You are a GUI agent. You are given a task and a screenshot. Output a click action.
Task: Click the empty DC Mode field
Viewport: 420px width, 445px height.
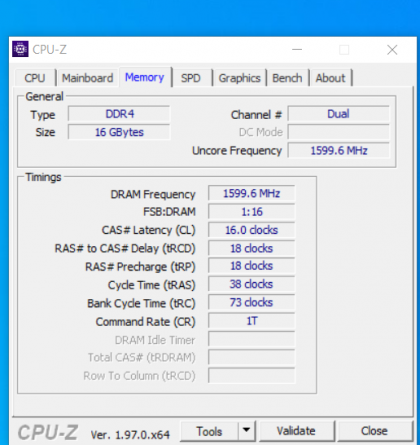coord(339,132)
